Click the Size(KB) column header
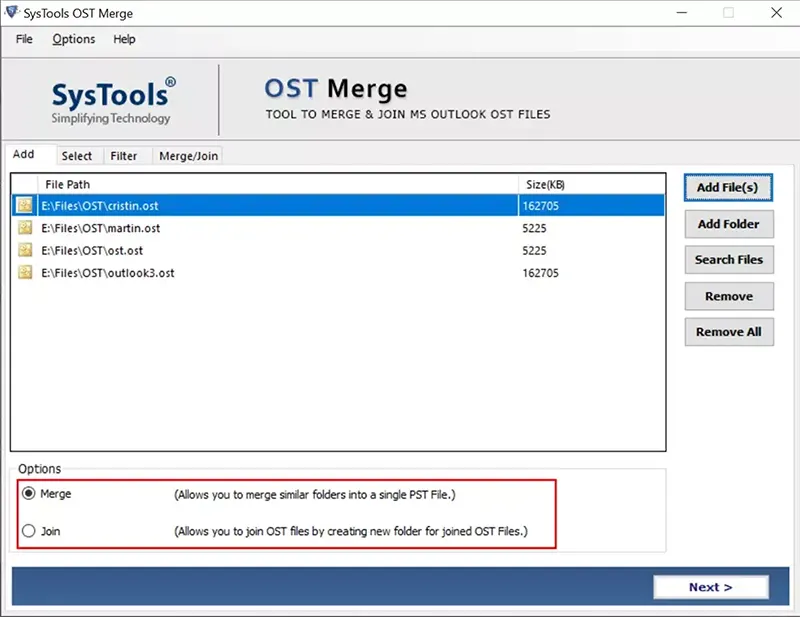Image resolution: width=800 pixels, height=617 pixels. coord(592,184)
